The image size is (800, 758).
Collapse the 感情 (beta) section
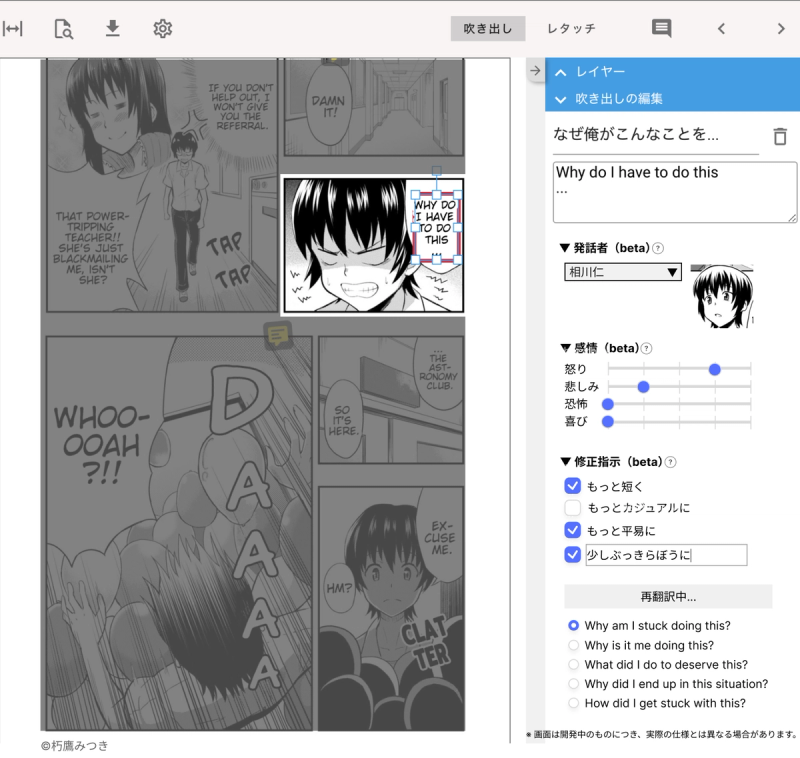[x=565, y=348]
